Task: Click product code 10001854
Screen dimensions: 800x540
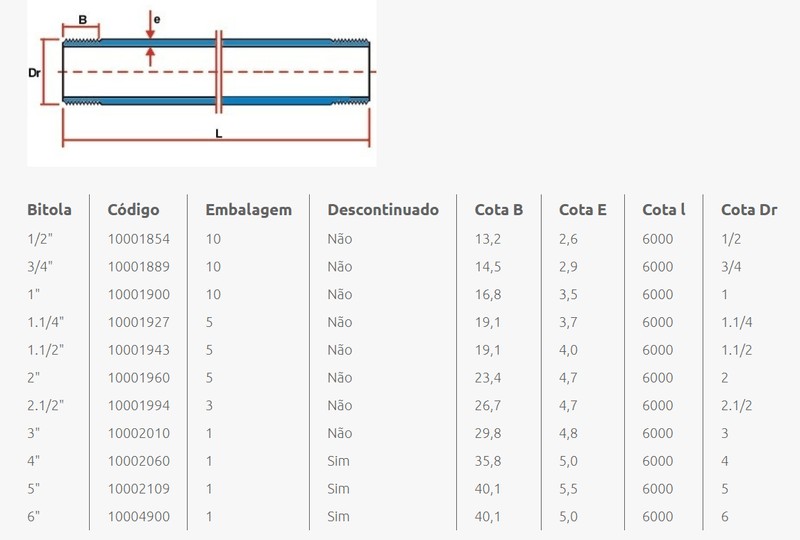Action: point(138,239)
